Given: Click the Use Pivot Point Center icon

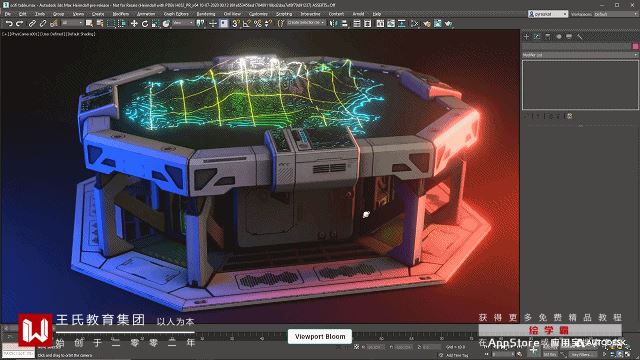Looking at the screenshot, I should [x=200, y=24].
